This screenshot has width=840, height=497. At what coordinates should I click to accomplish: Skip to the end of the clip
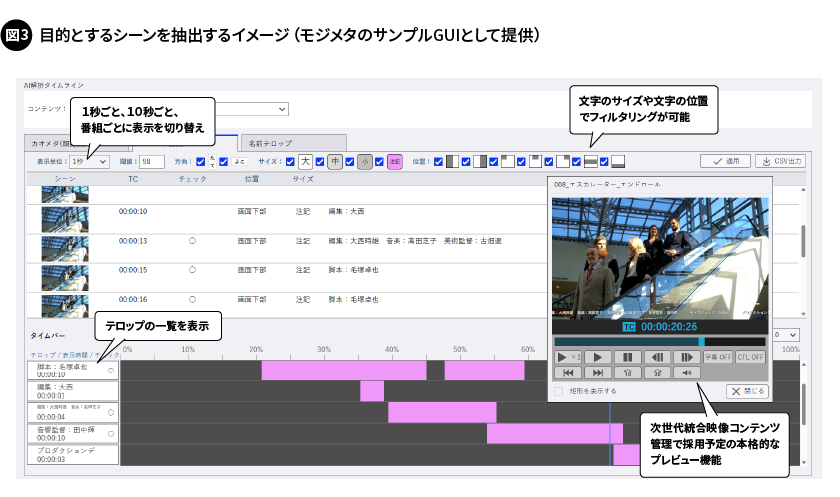[x=598, y=373]
